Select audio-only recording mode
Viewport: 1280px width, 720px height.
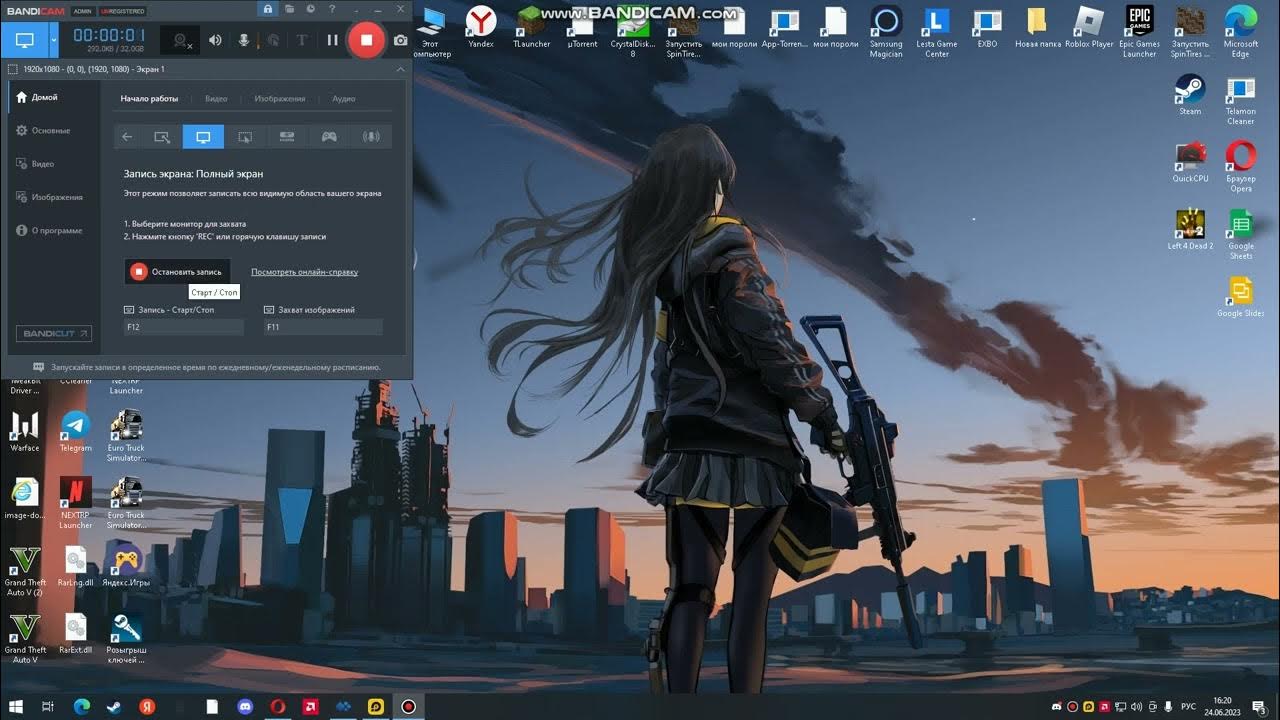[371, 137]
